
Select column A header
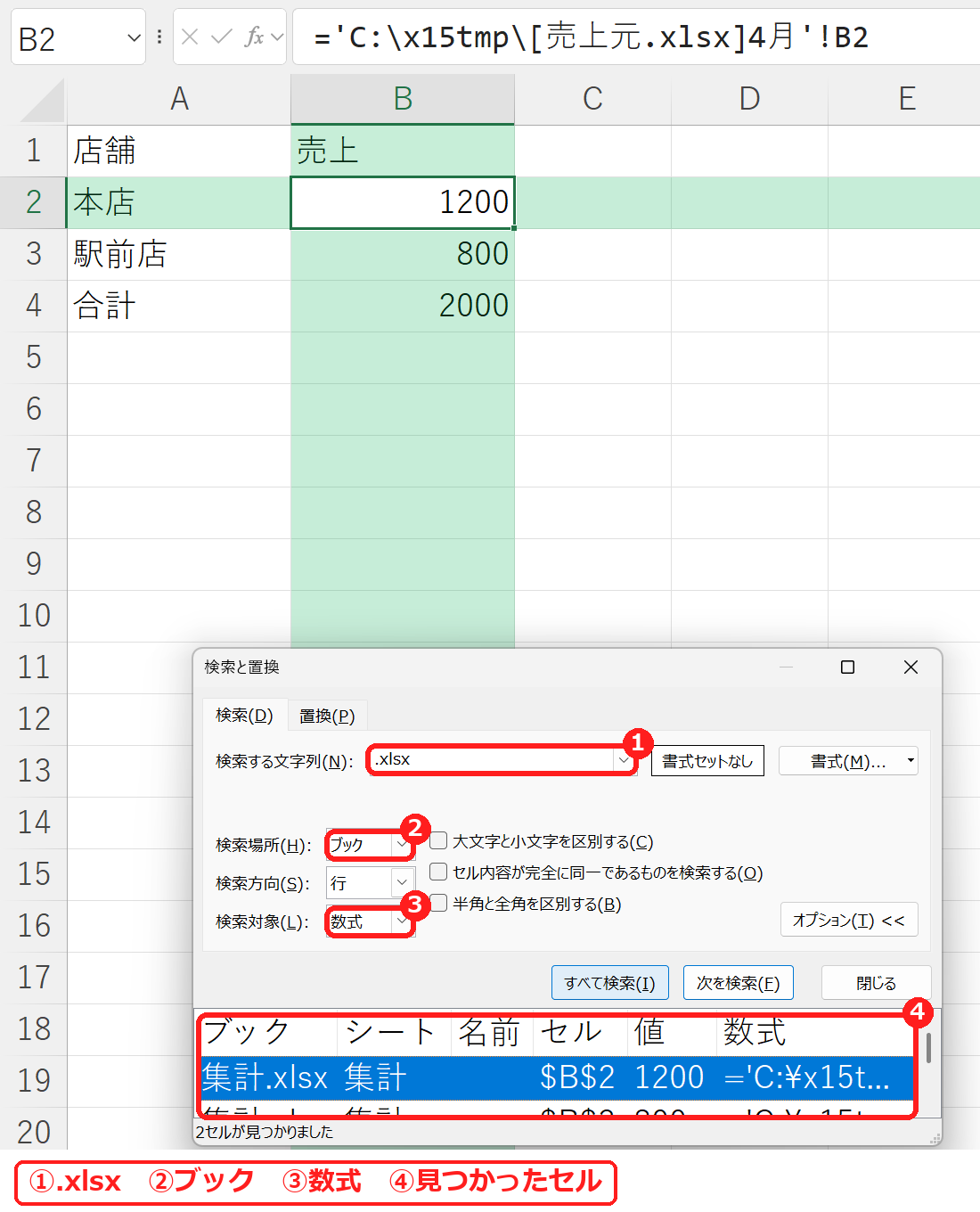pos(179,99)
